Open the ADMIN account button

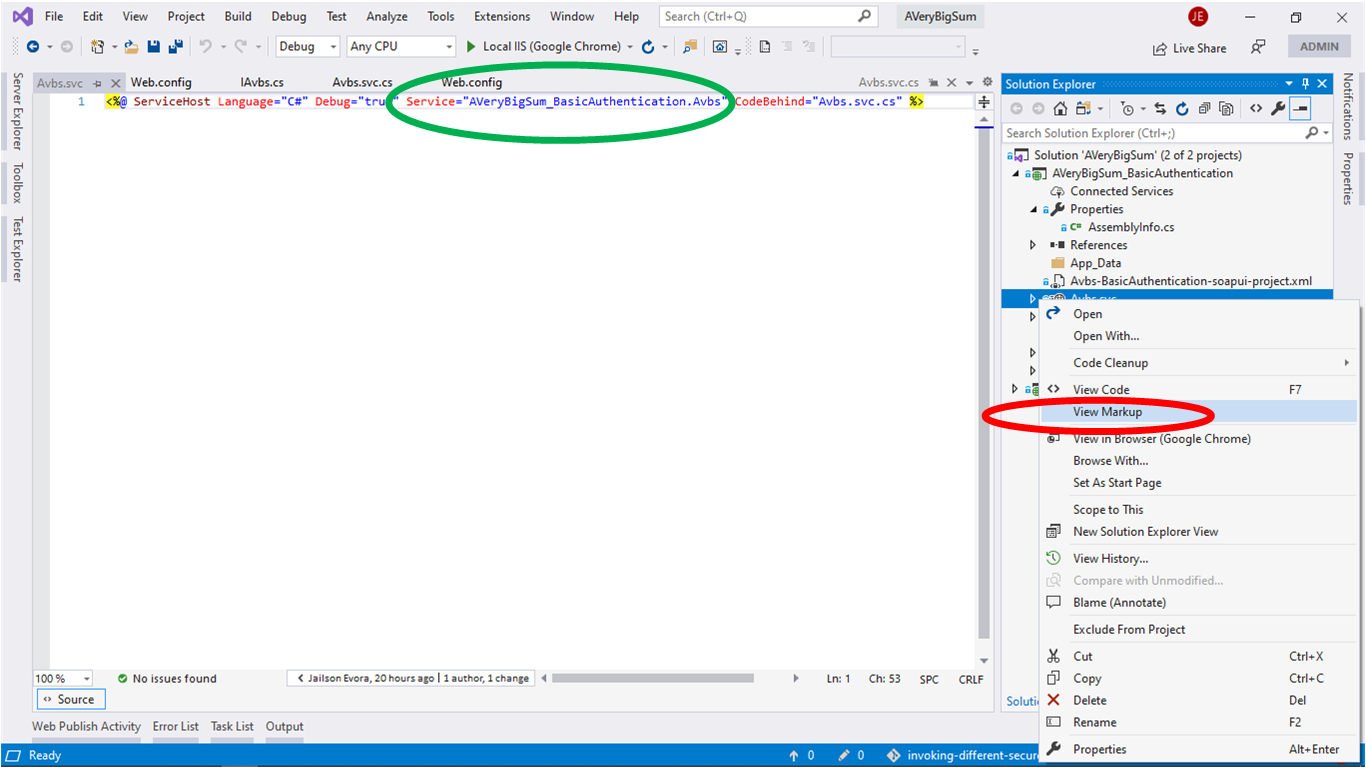(x=1318, y=46)
